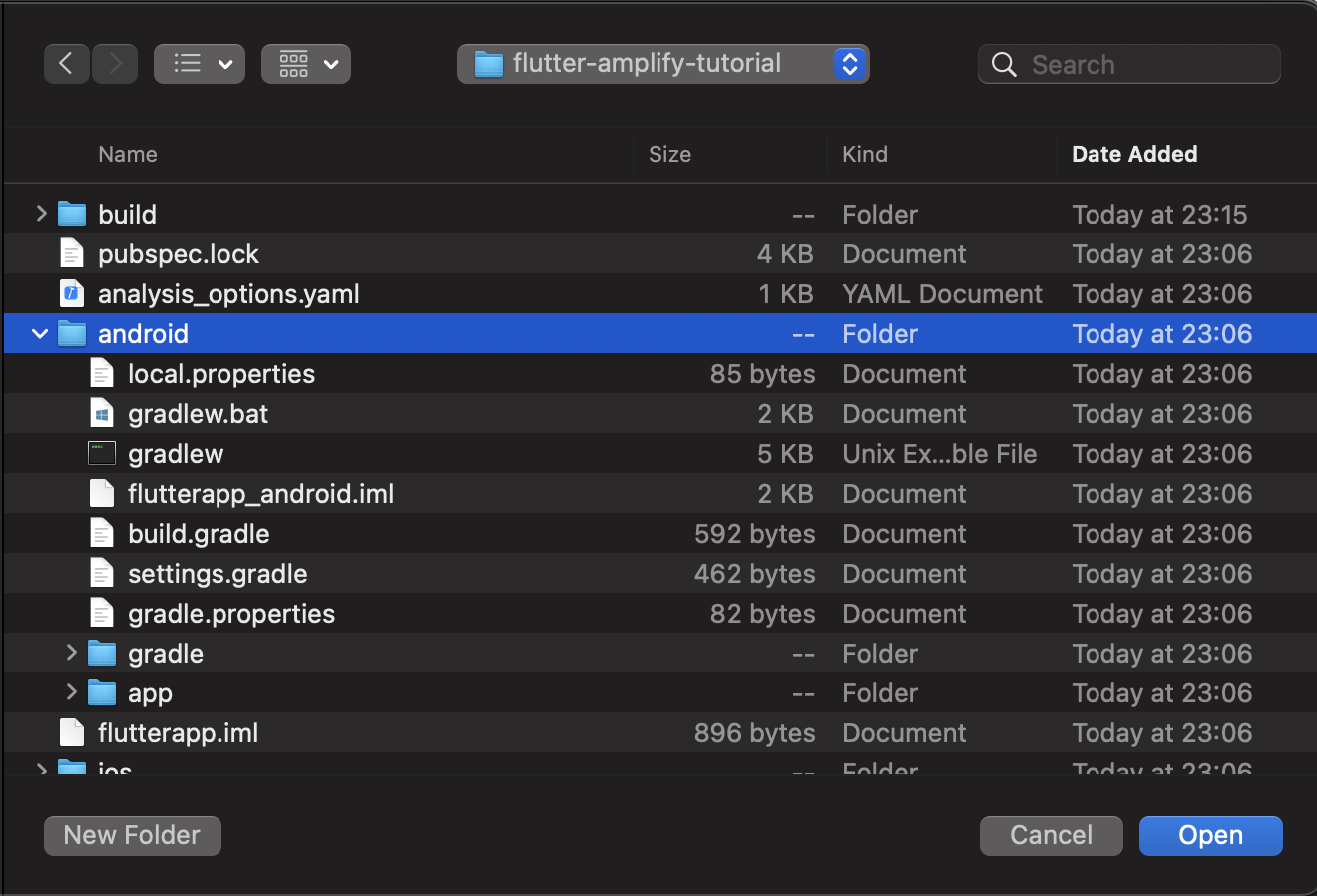
Task: Select the gradlew file name
Action: point(176,453)
